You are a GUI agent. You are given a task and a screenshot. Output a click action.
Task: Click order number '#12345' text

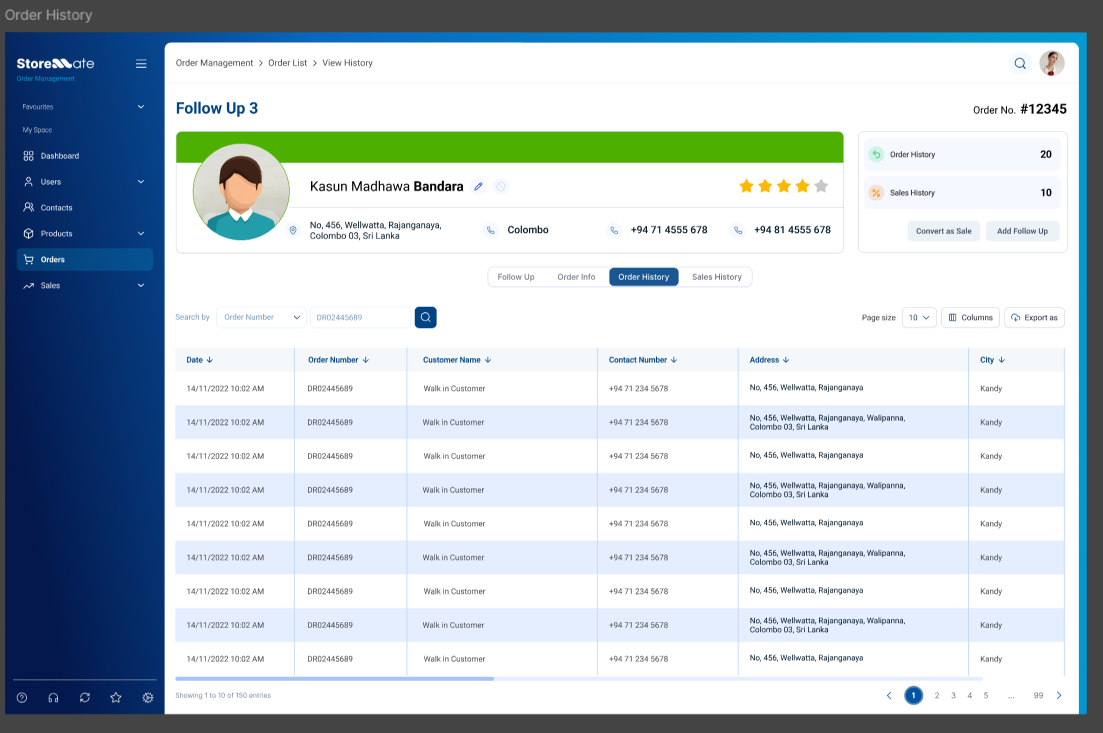tap(1043, 109)
